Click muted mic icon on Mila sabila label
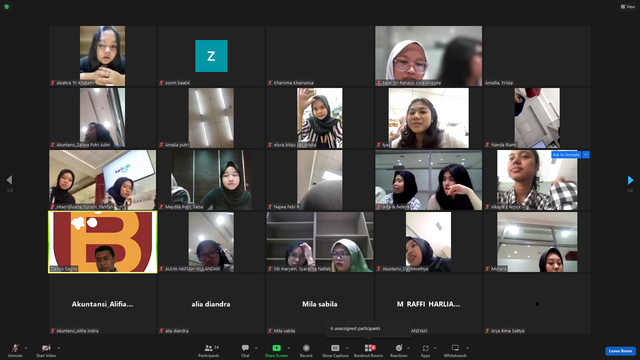 click(270, 331)
